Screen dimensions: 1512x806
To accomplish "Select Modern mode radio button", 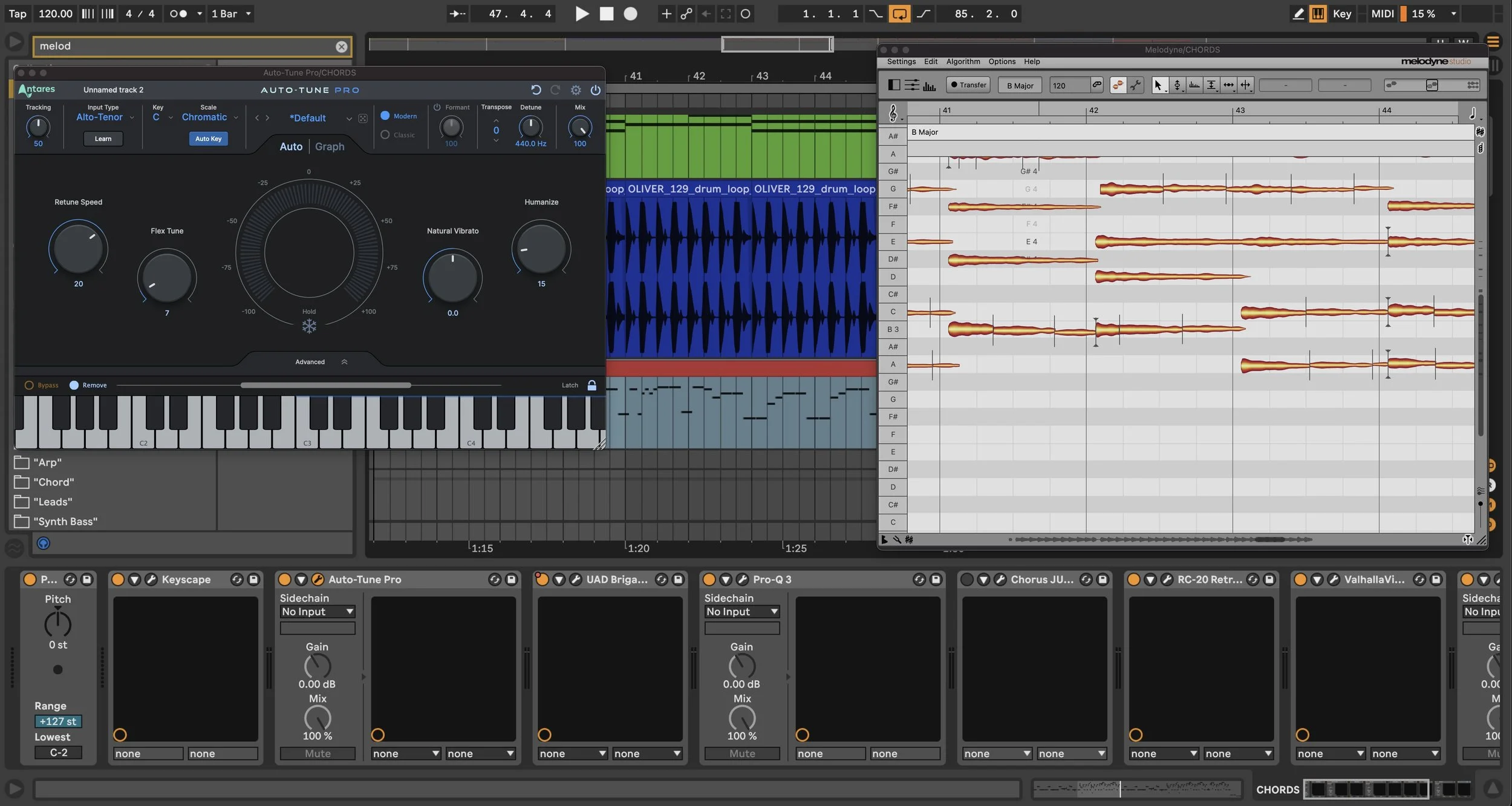I will pos(385,116).
